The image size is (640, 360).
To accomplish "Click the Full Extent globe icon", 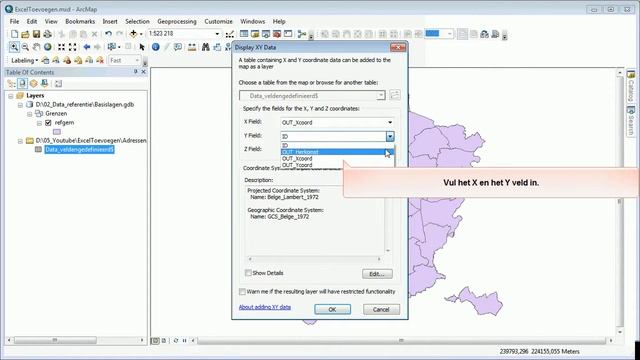I will click(x=48, y=47).
